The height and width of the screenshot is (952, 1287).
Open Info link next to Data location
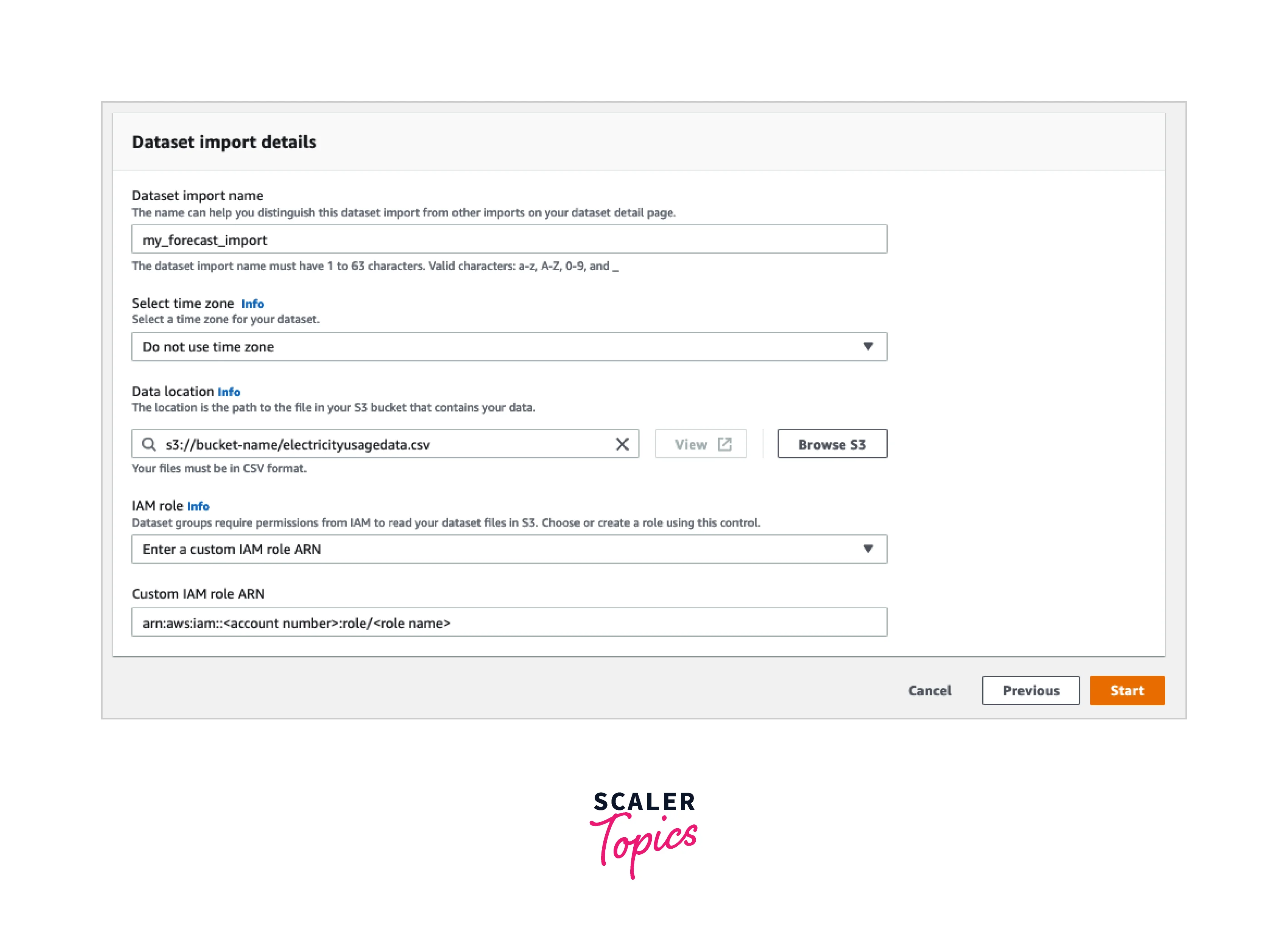point(229,392)
